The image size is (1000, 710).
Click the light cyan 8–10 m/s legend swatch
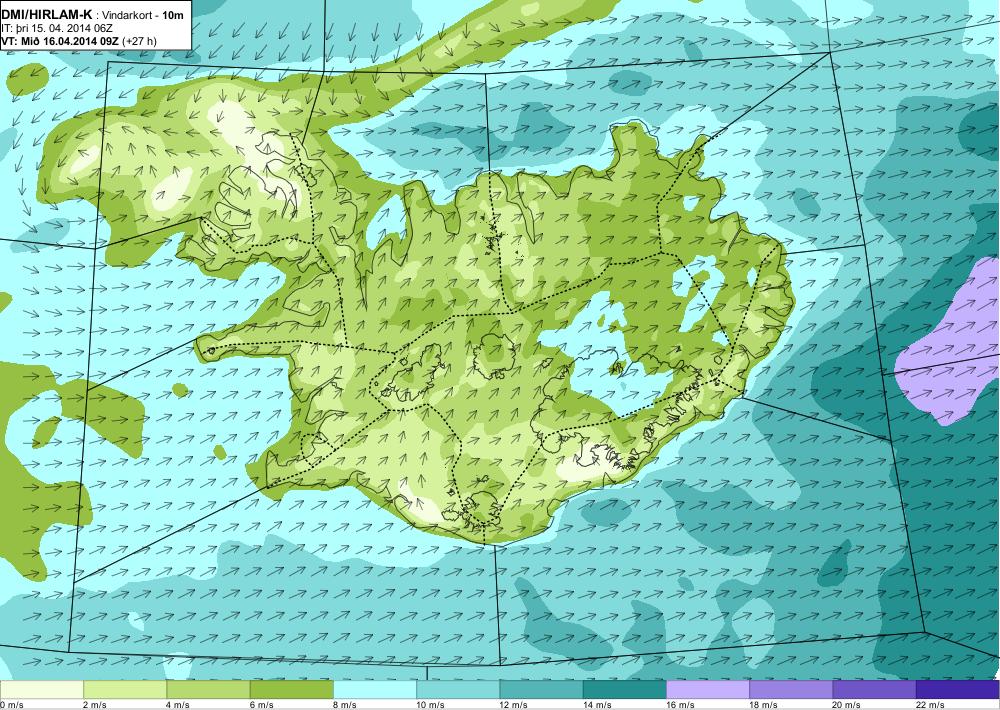pyautogui.click(x=375, y=690)
